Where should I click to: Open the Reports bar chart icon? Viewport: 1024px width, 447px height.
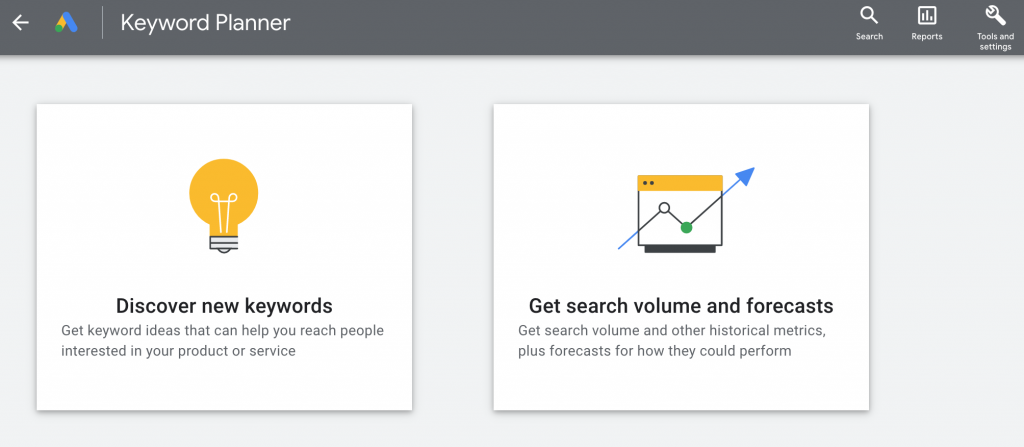[927, 15]
